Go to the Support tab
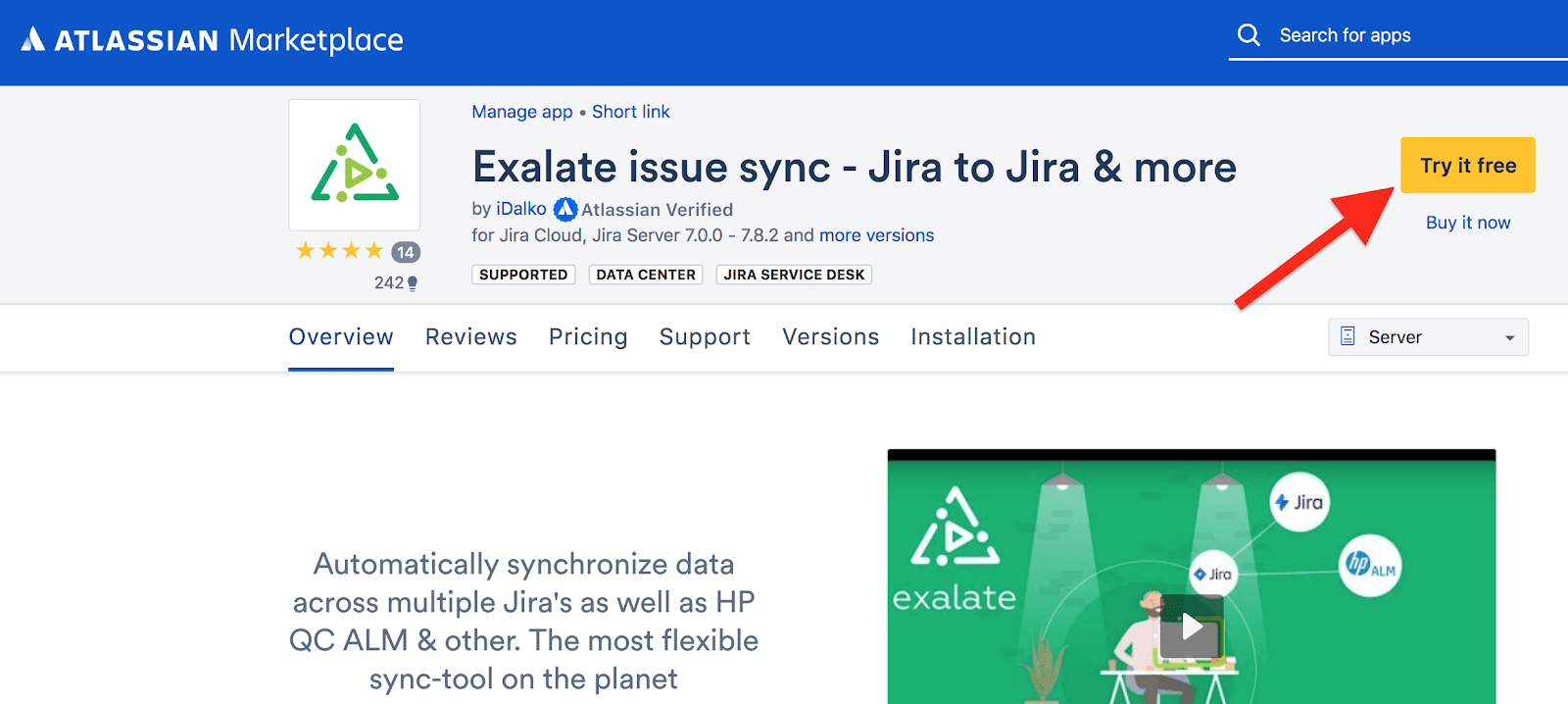 705,336
